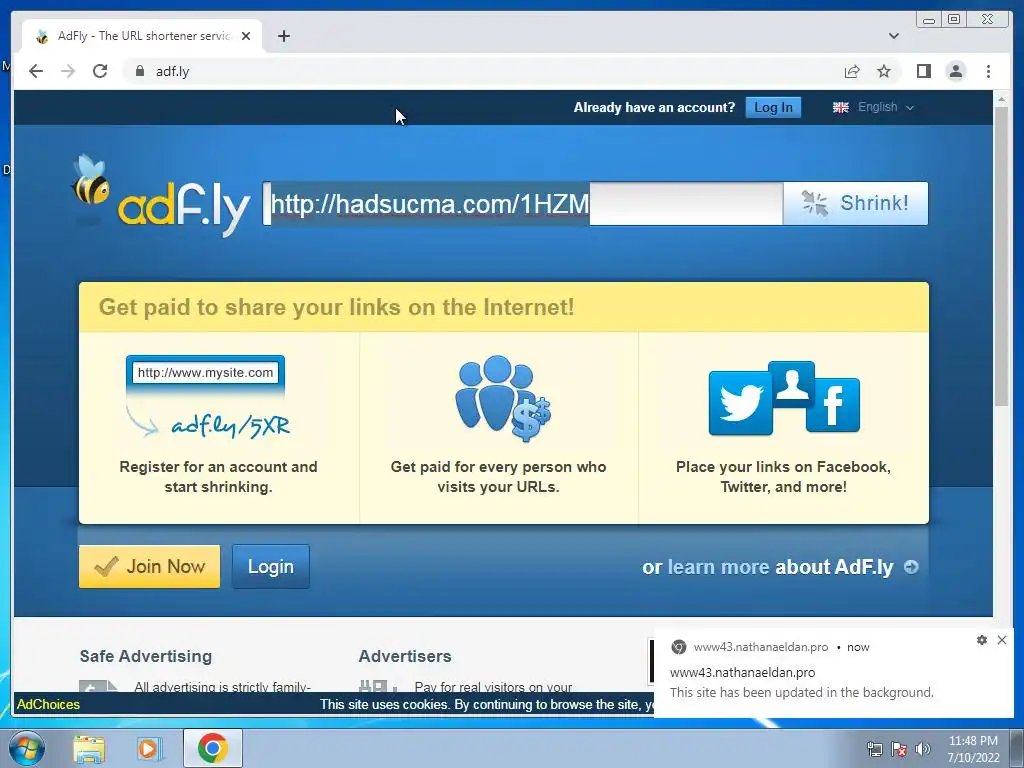Log In to an existing account
This screenshot has height=768, width=1024.
point(773,107)
